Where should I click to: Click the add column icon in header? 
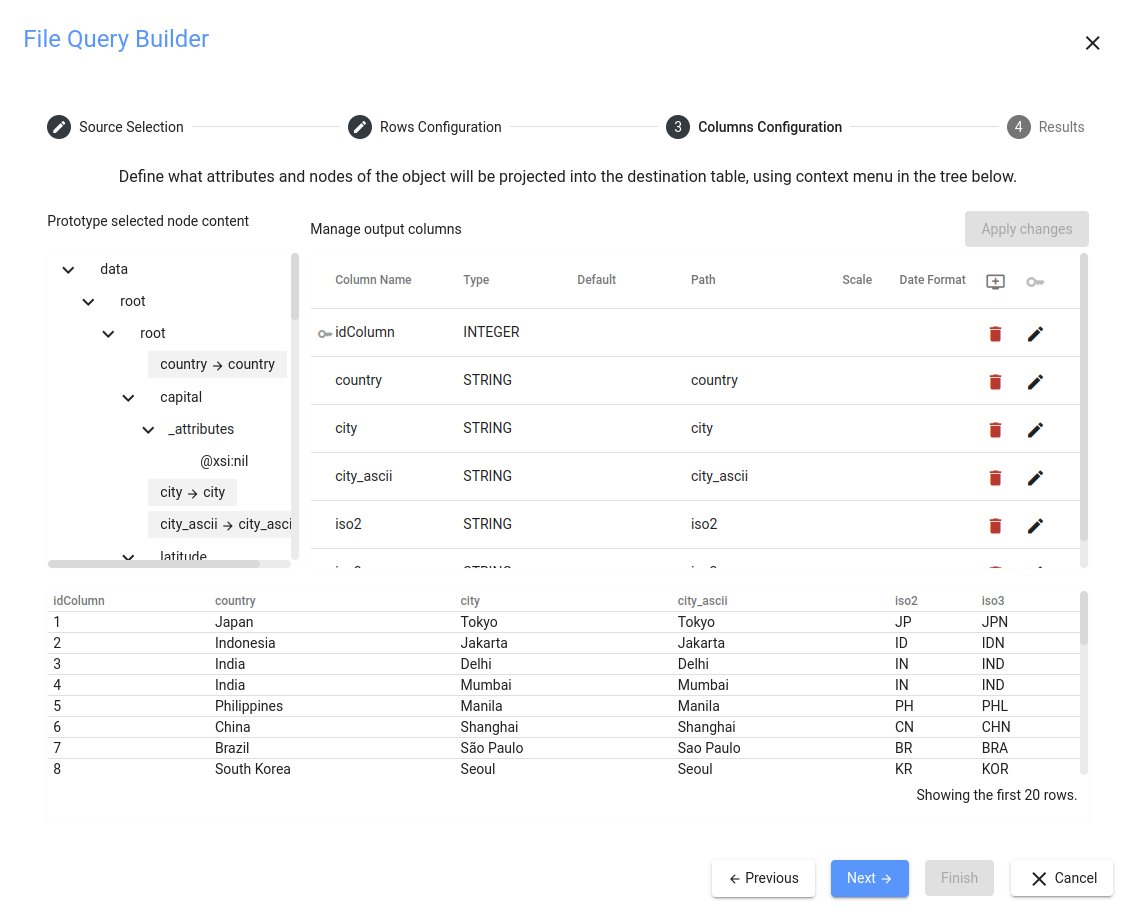click(x=995, y=281)
